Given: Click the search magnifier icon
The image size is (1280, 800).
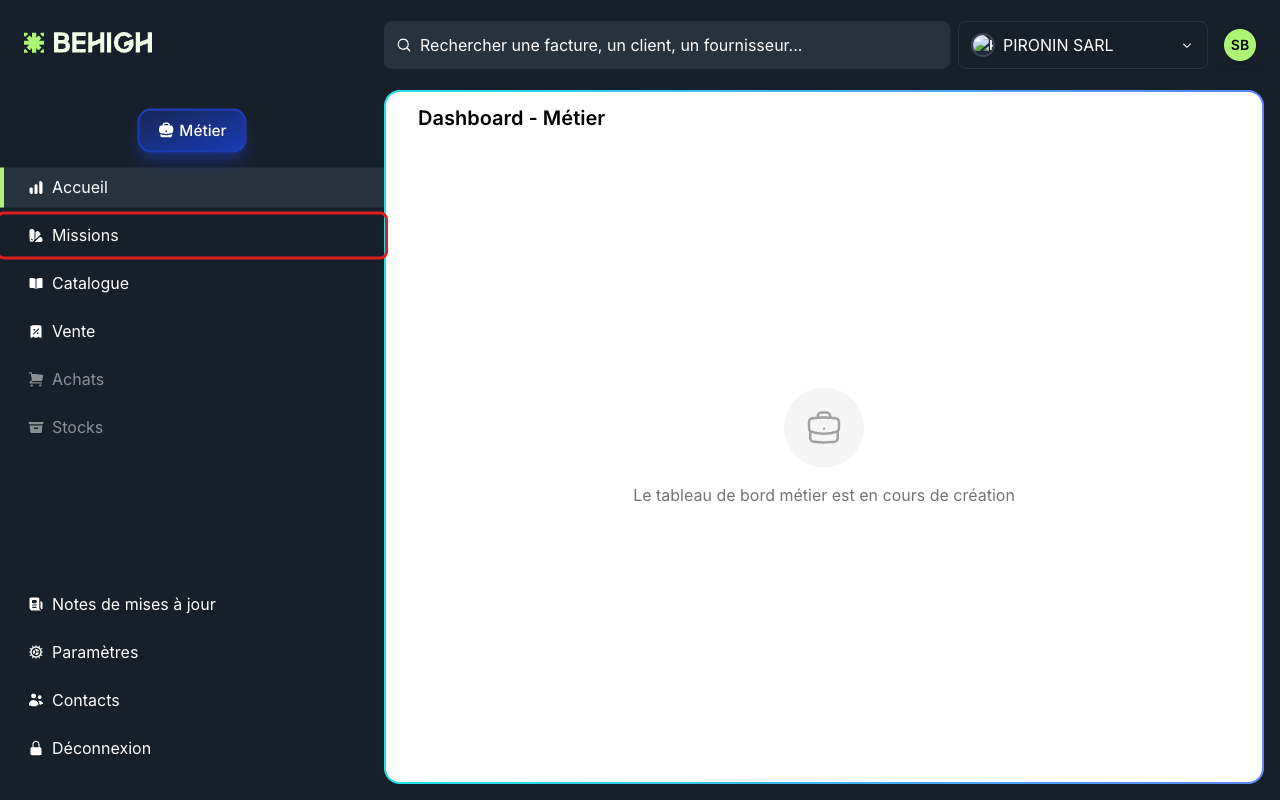Looking at the screenshot, I should tap(405, 45).
